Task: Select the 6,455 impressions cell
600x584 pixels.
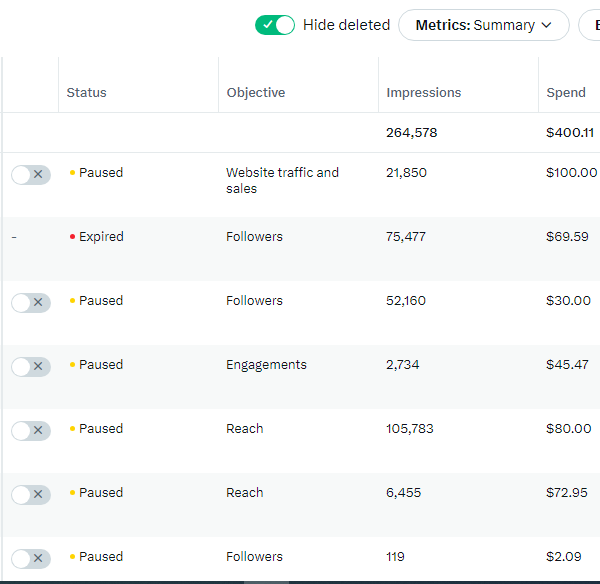Action: point(403,493)
